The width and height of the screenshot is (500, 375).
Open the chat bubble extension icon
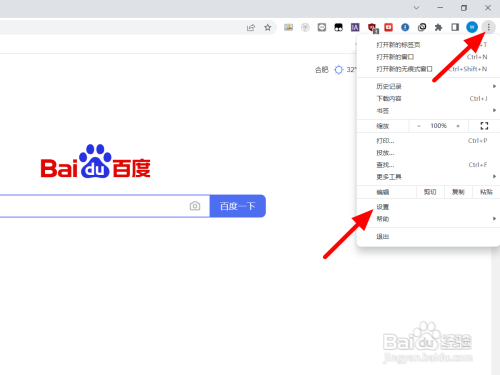coord(322,27)
